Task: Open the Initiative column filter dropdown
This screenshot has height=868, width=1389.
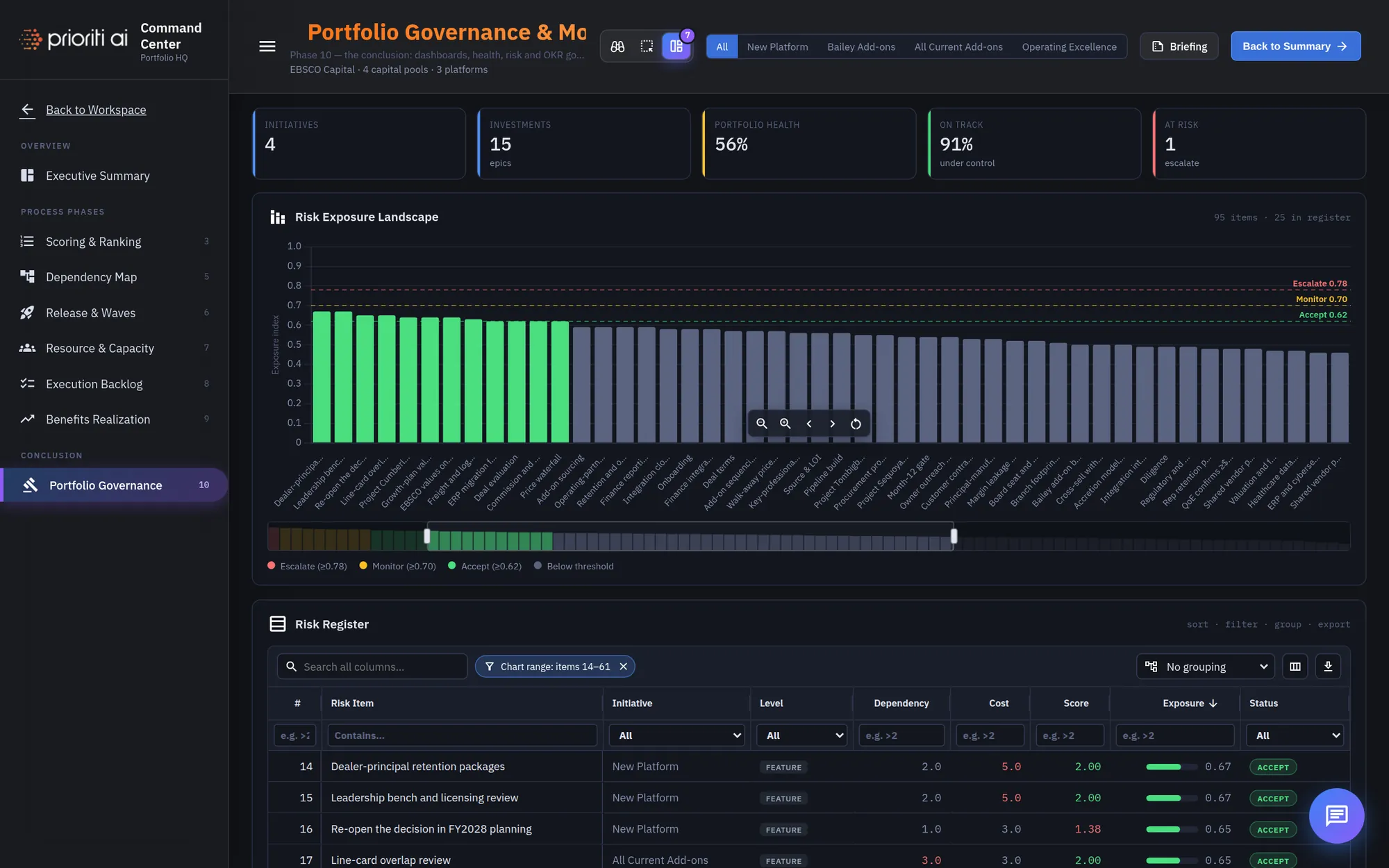Action: coord(676,735)
